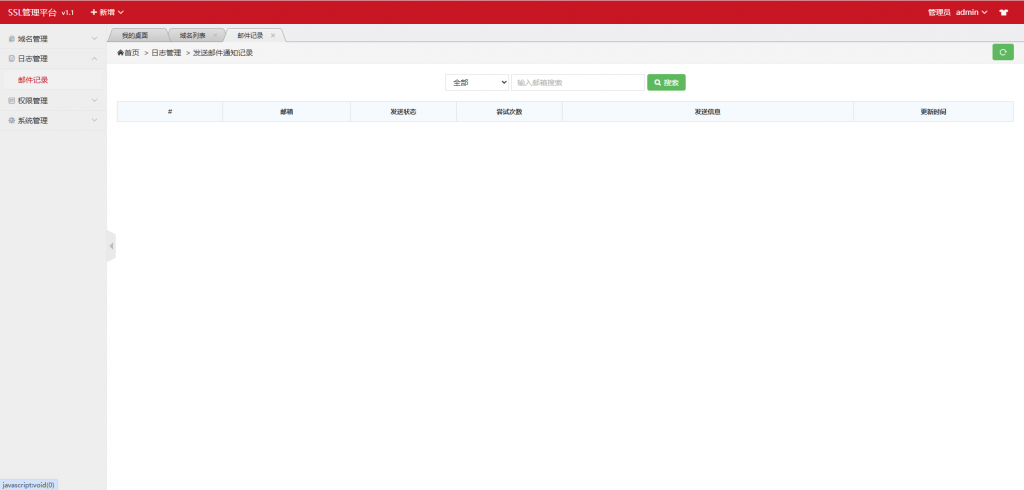Screen dimensions: 1024x490
Task: Switch to the 我的桌面 tab
Action: 135,35
